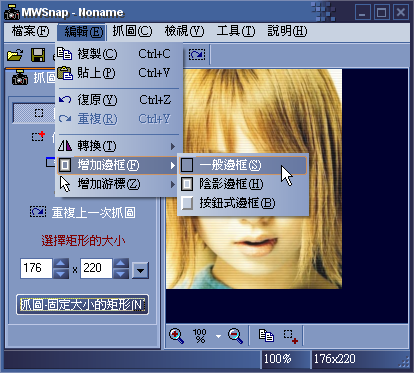This screenshot has width=414, height=373.
Task: Select 複製(C) menu entry
Action: [119, 54]
